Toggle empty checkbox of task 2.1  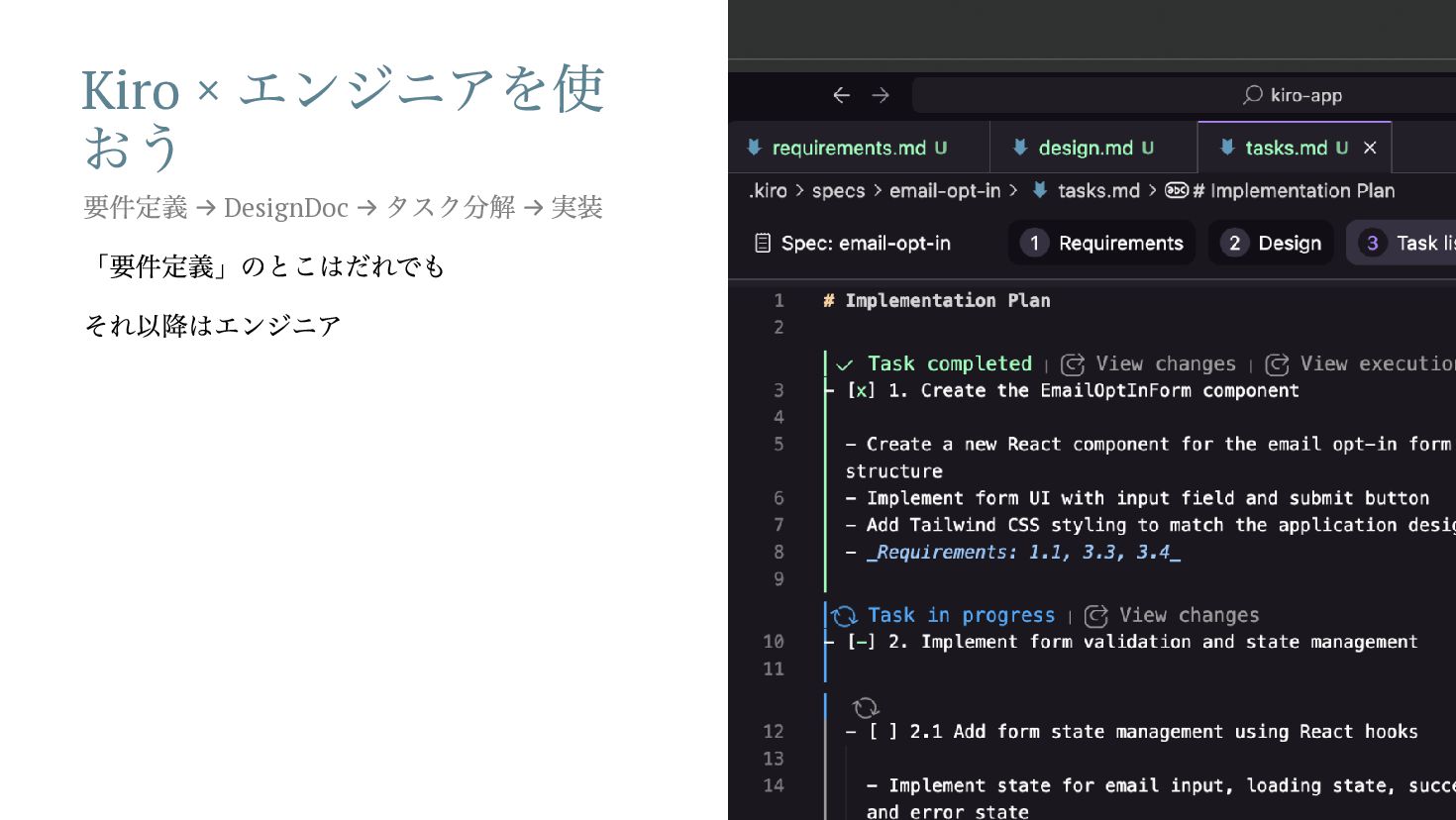(x=884, y=732)
